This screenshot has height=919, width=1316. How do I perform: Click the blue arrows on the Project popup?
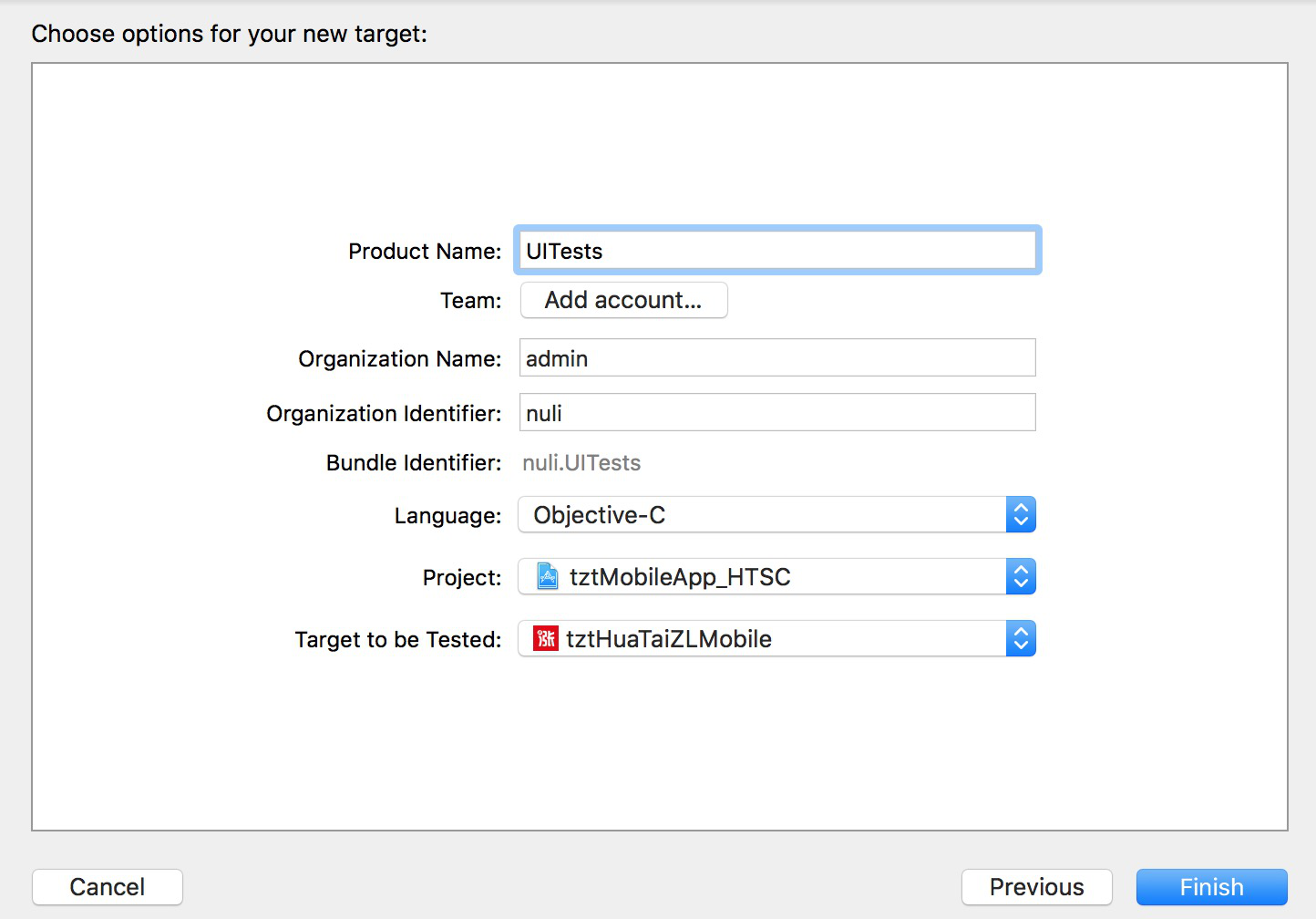pos(1021,577)
